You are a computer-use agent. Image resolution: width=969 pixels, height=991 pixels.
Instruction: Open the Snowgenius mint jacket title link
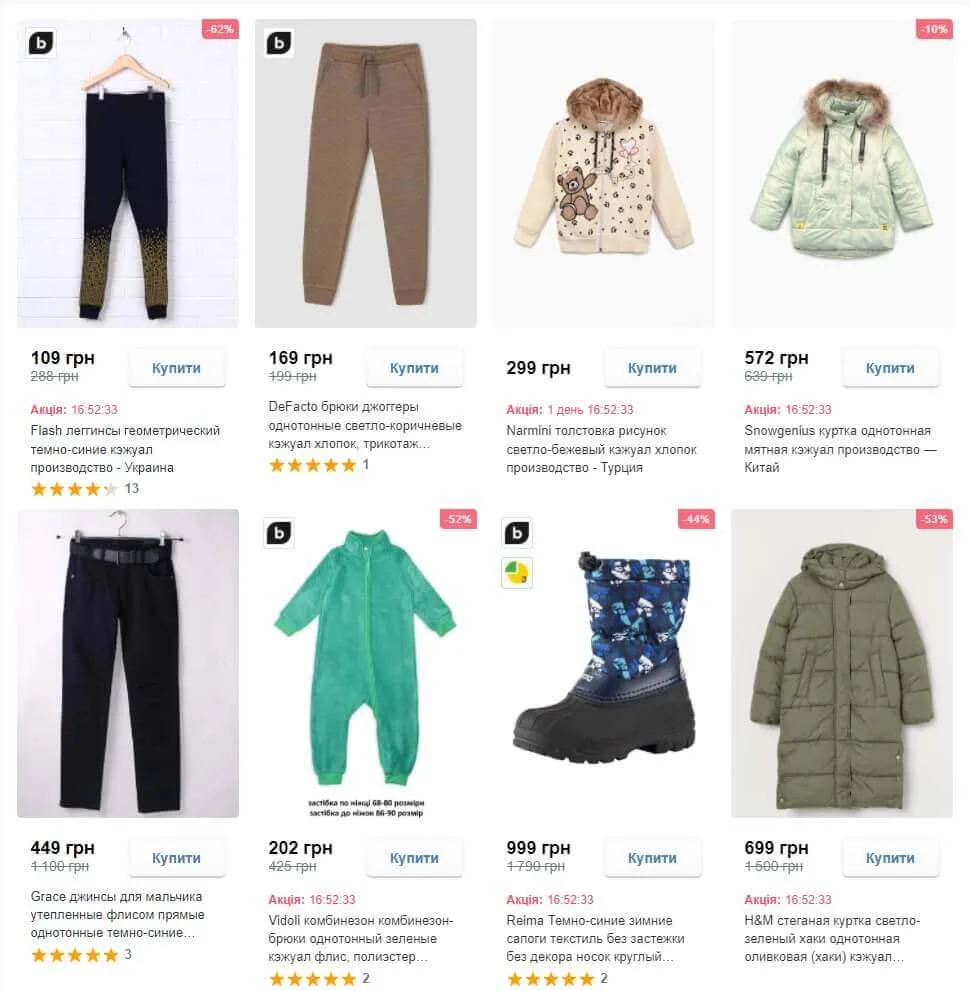(x=838, y=449)
